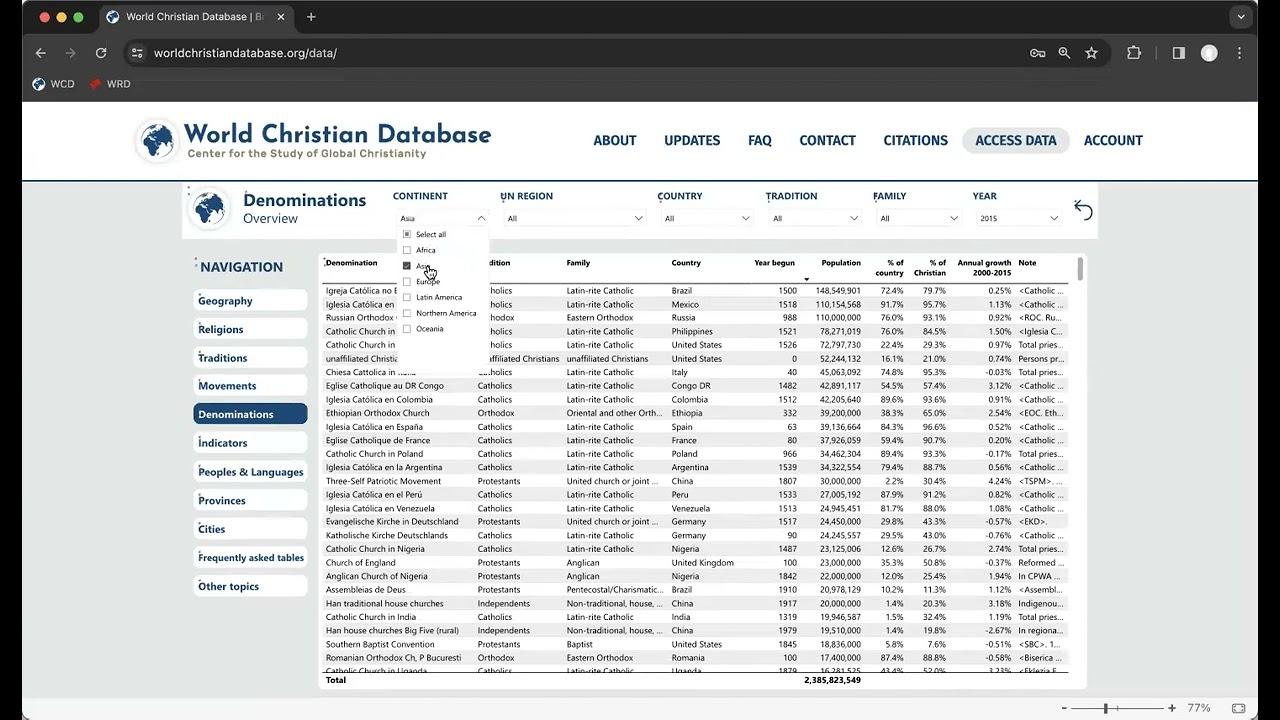Open the Chrome profile avatar
1280x720 pixels.
(x=1209, y=53)
